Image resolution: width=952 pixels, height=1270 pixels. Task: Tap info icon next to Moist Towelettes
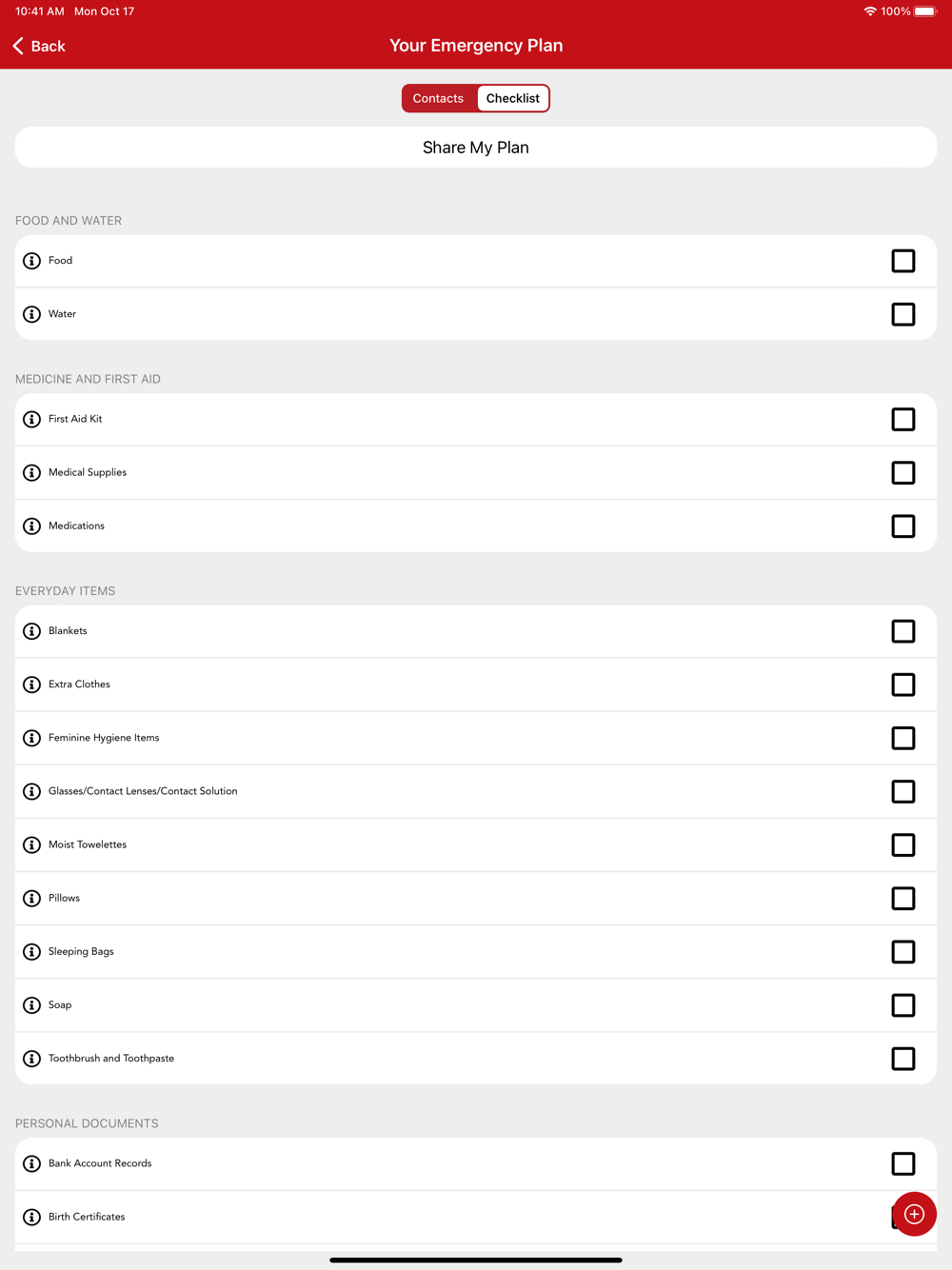(x=31, y=845)
